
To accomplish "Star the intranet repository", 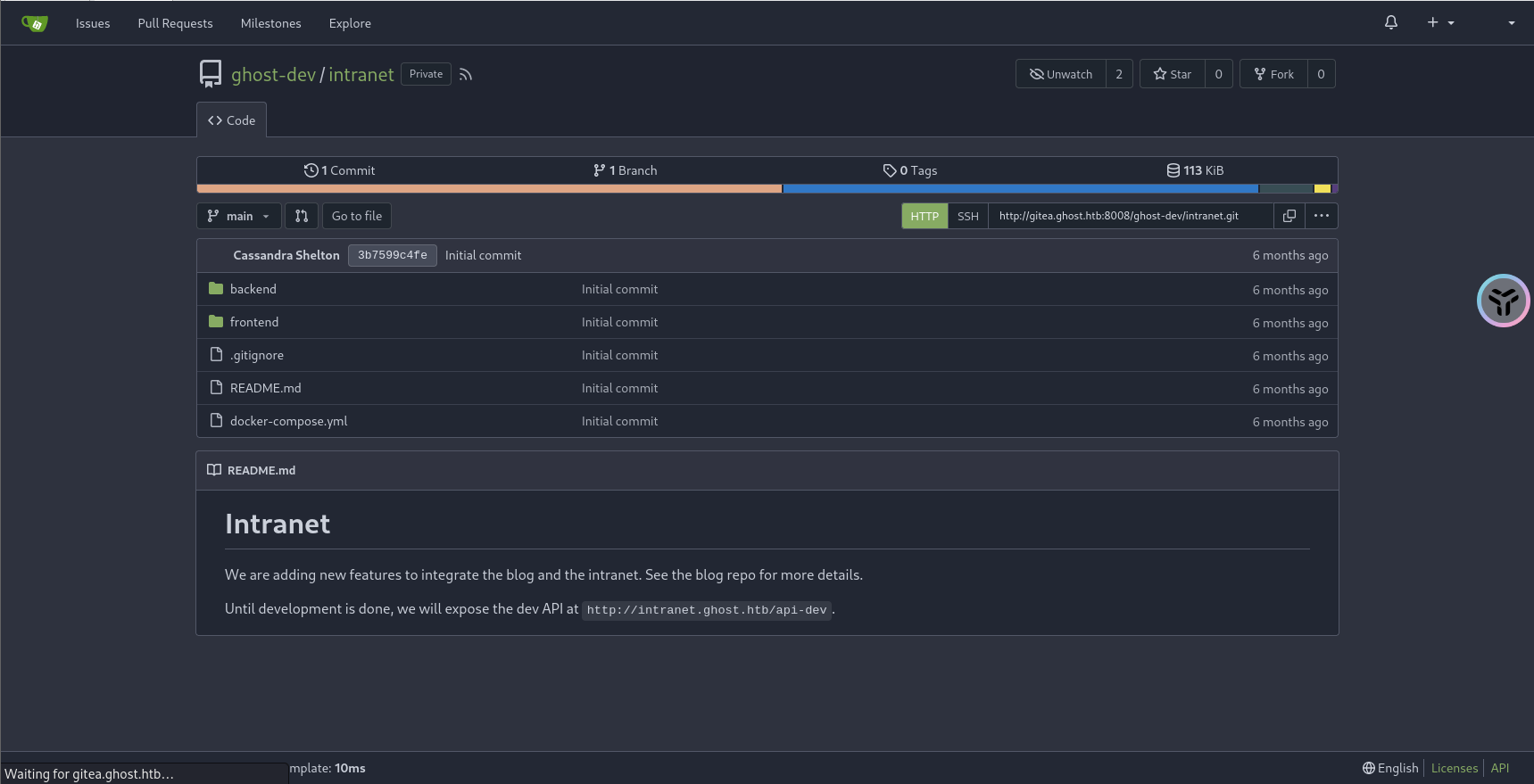I will (1172, 74).
